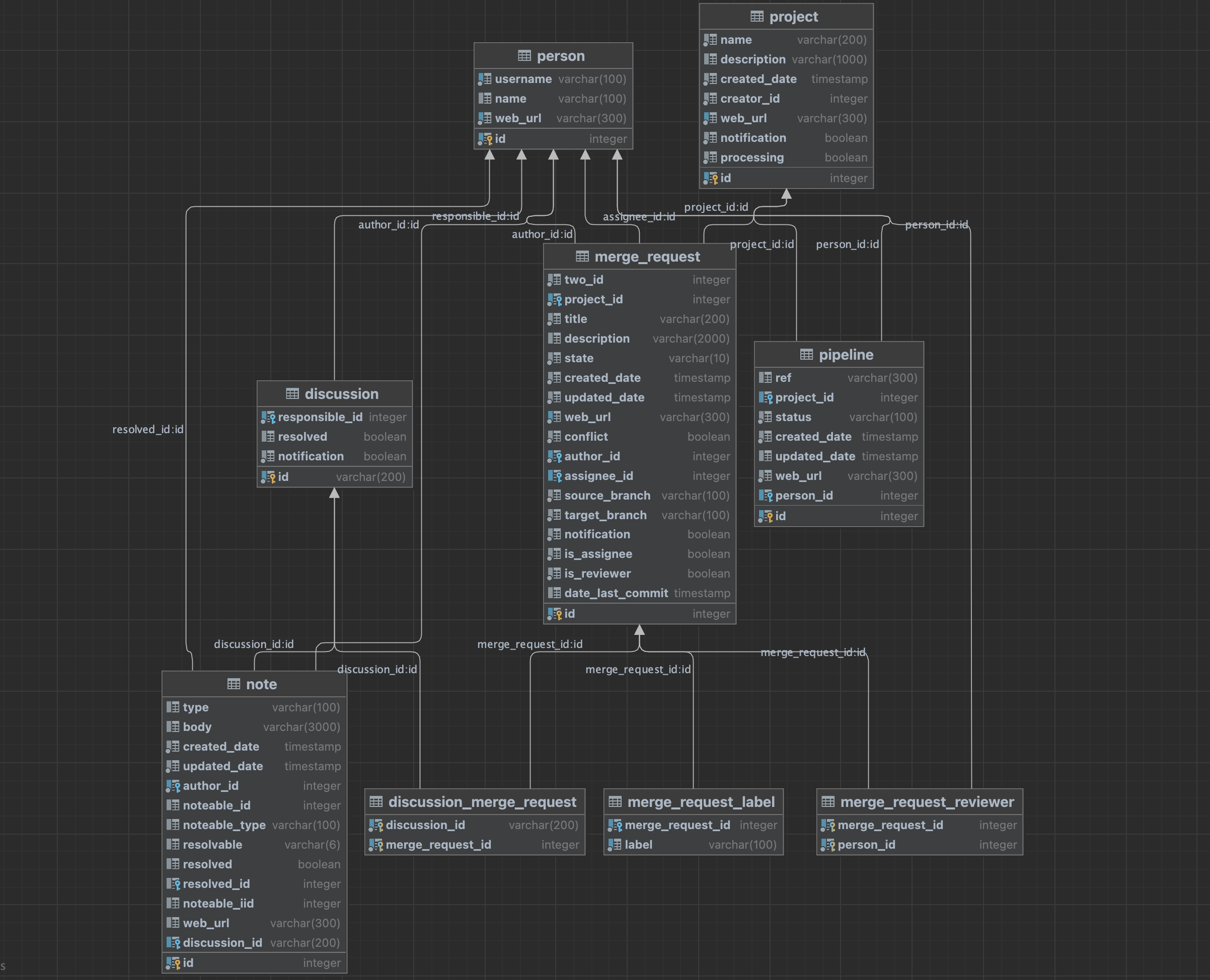Click the table icon beside project title
The width and height of the screenshot is (1210, 980).
click(757, 17)
